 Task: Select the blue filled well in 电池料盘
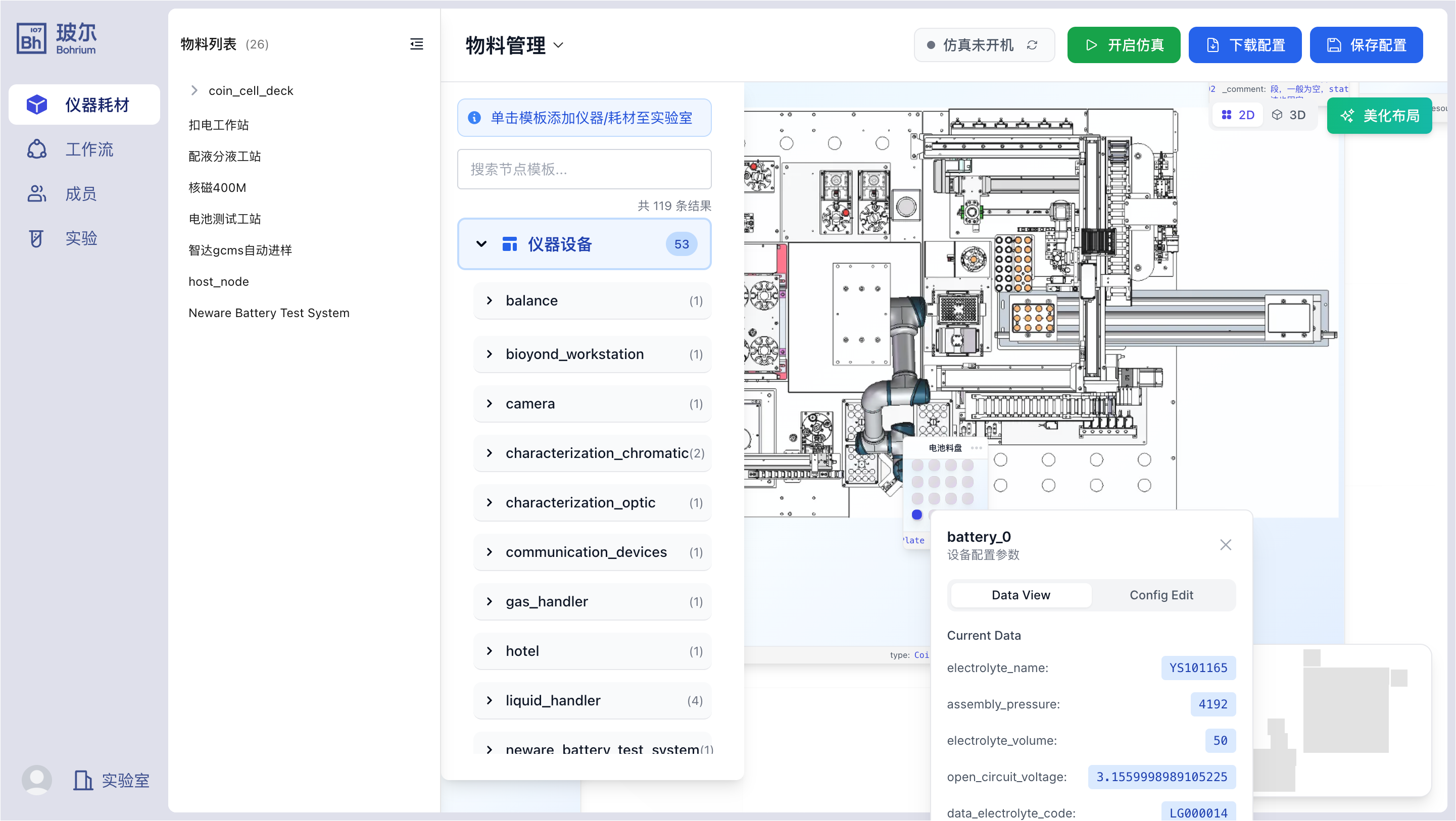(x=917, y=515)
